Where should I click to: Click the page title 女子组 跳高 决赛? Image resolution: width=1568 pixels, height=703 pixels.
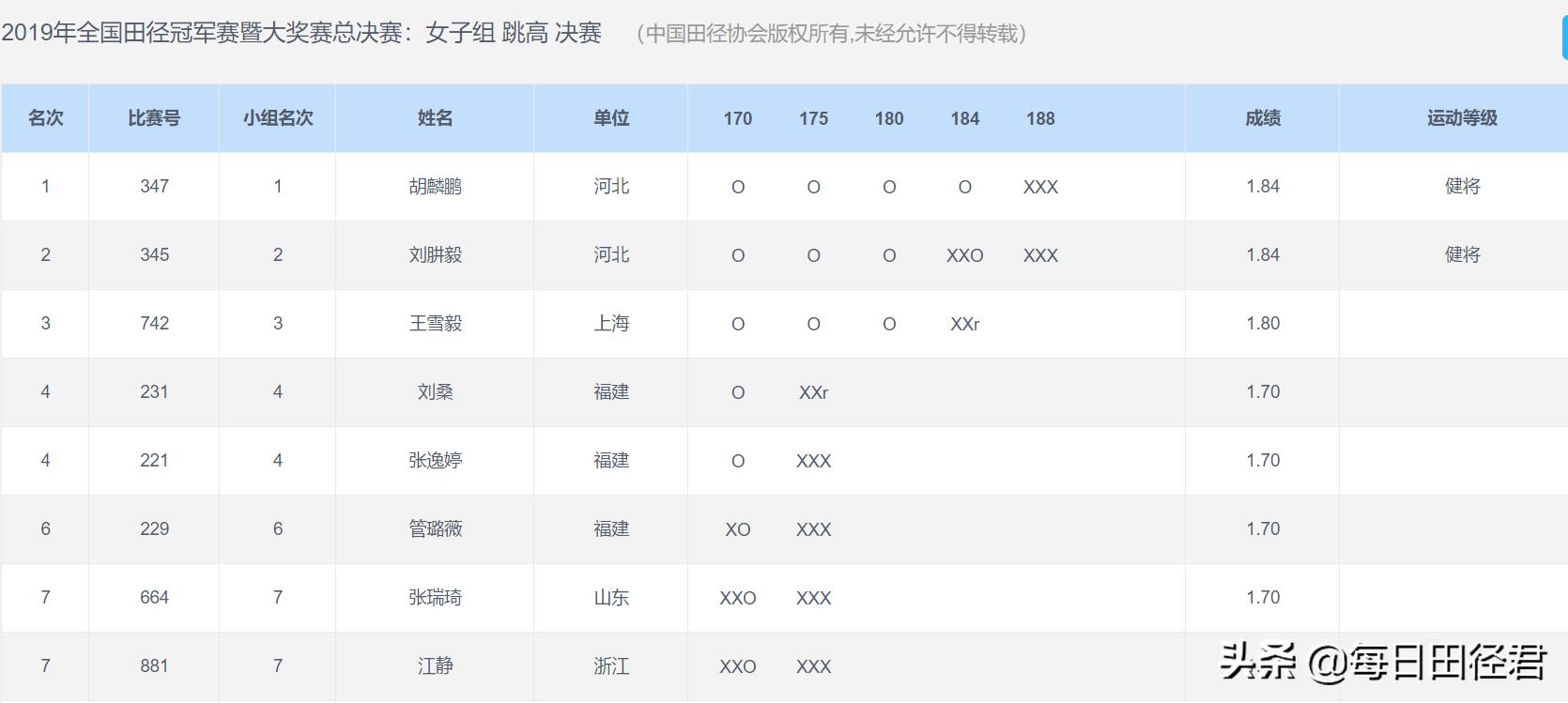514,33
